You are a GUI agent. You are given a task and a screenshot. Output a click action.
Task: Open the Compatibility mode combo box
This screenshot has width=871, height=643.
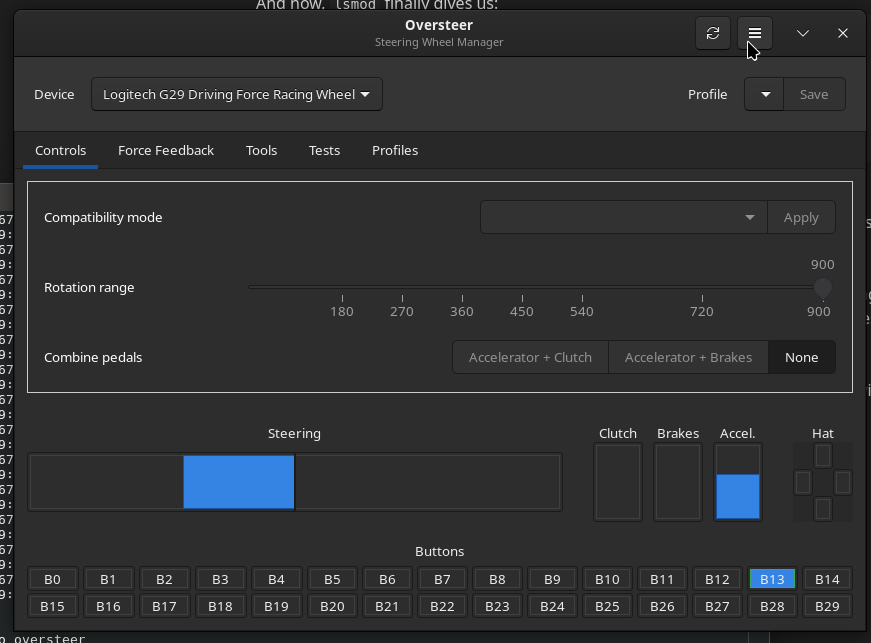[x=623, y=217]
